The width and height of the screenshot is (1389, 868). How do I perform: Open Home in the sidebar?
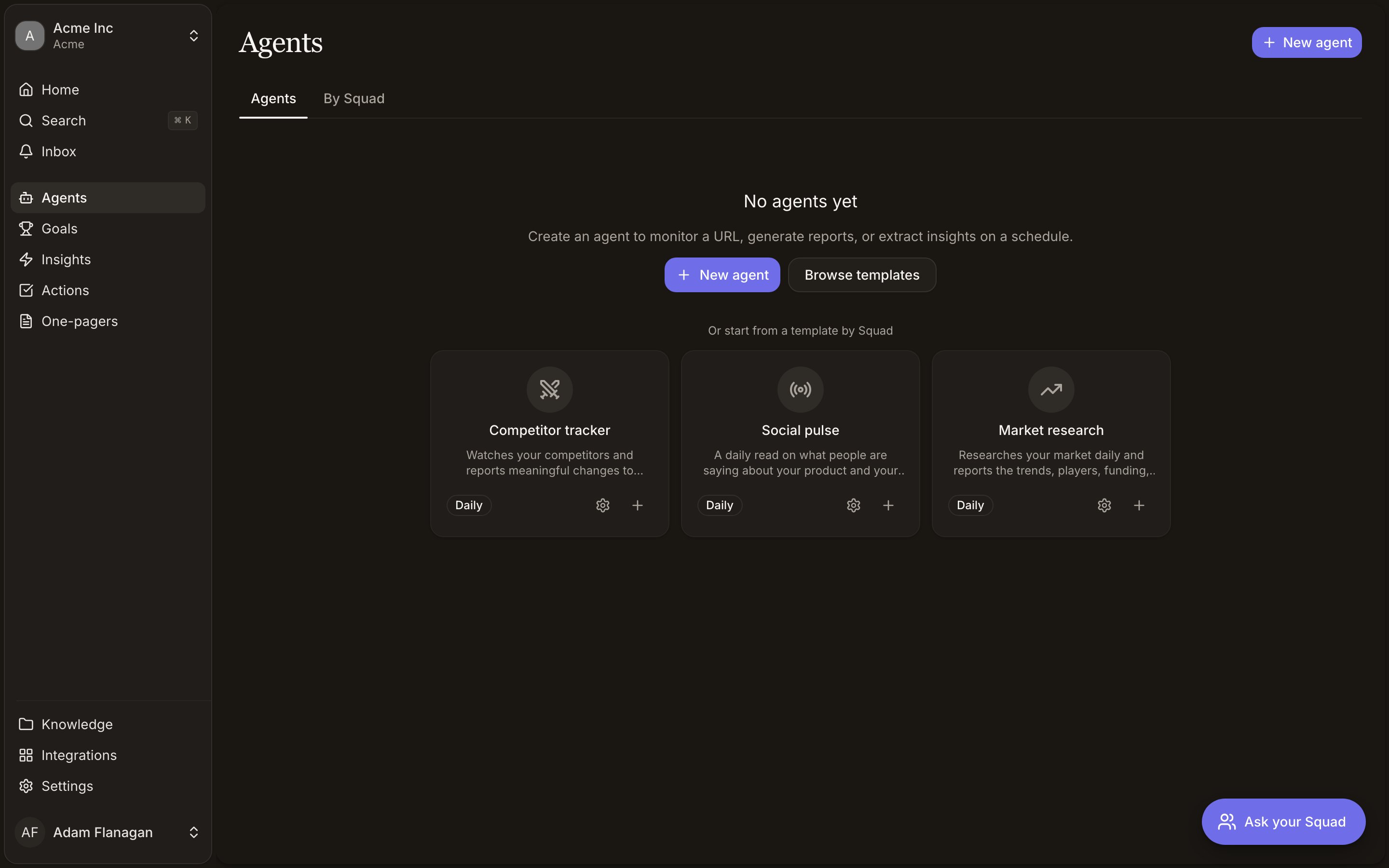(108, 90)
